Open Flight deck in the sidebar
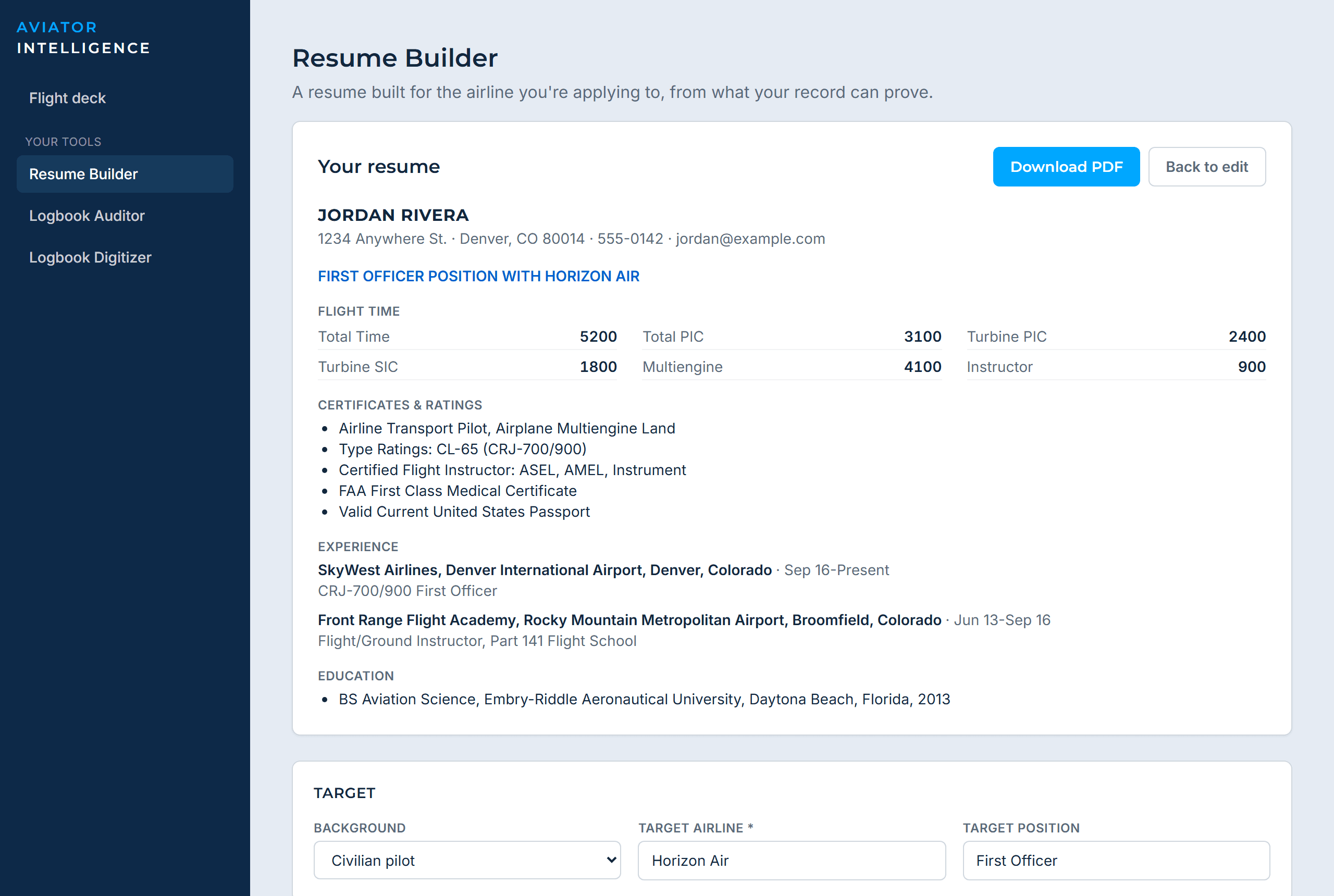The height and width of the screenshot is (896, 1334). tap(67, 98)
